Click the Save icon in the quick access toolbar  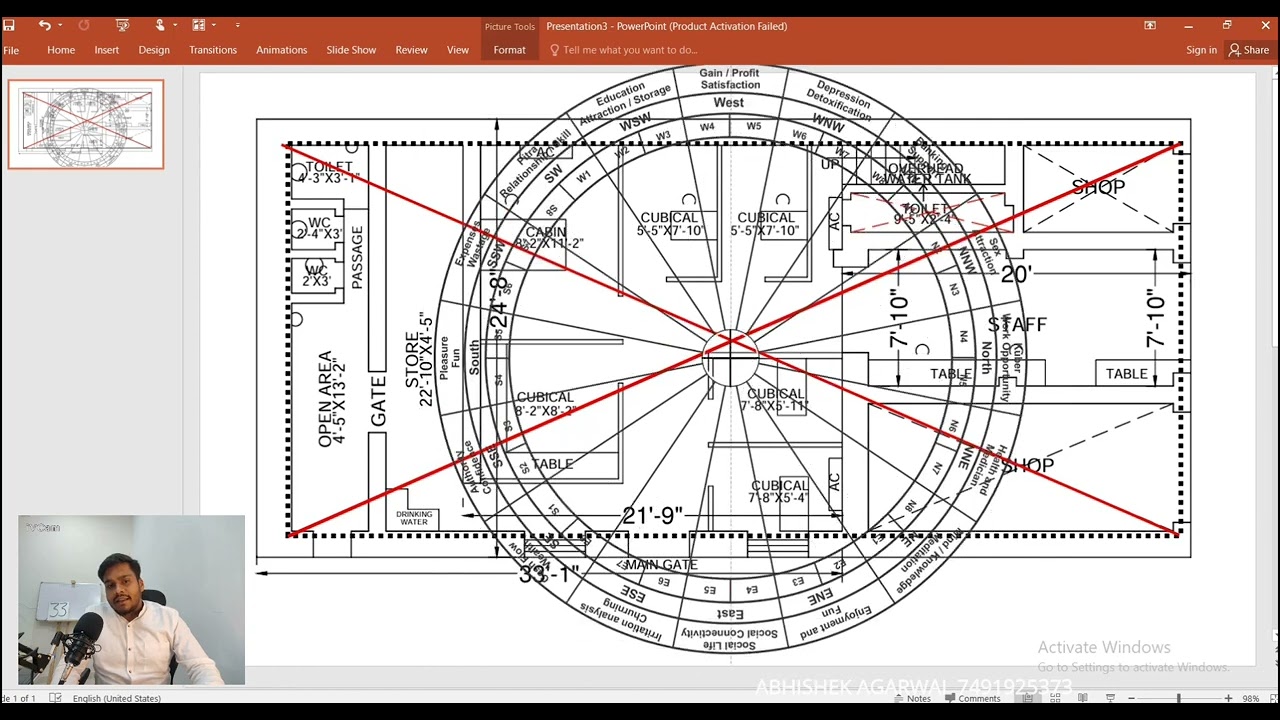click(x=10, y=25)
